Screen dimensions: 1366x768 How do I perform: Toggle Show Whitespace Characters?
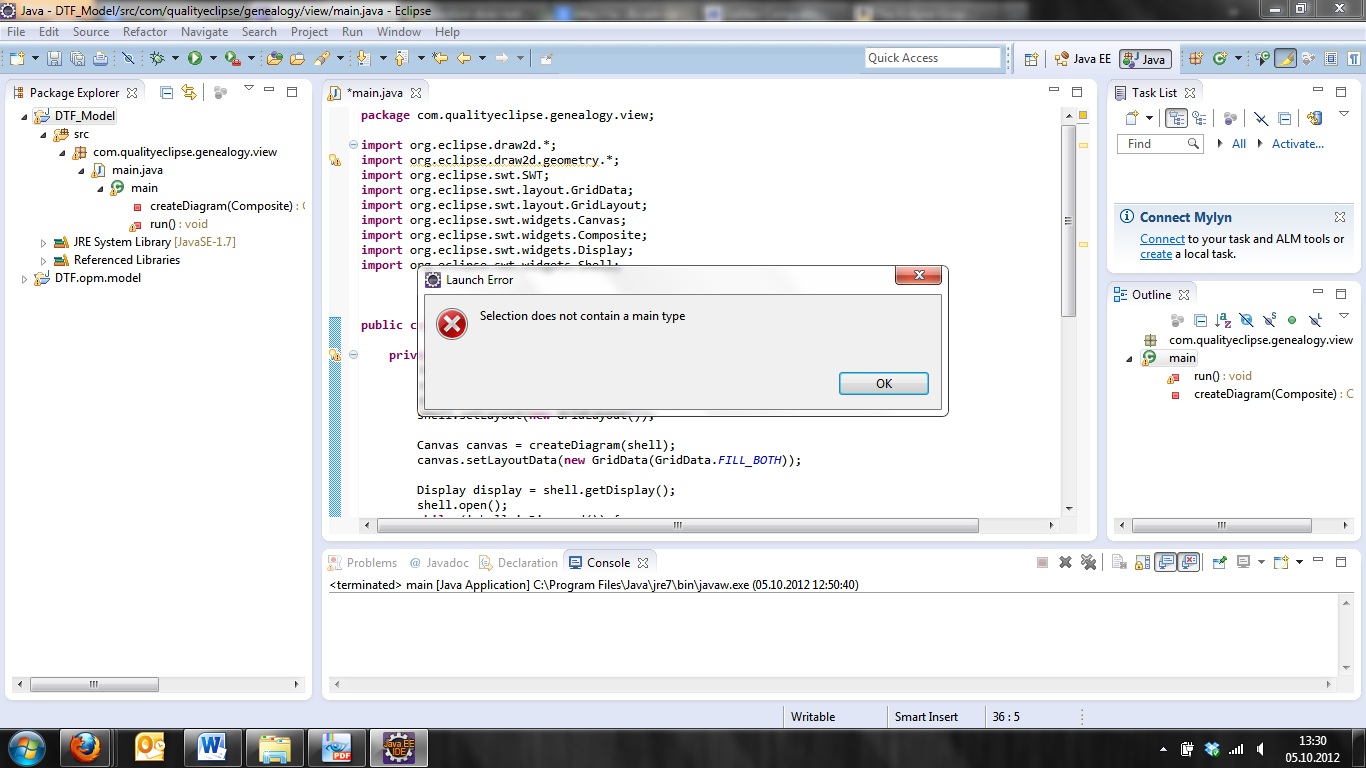coord(1354,58)
